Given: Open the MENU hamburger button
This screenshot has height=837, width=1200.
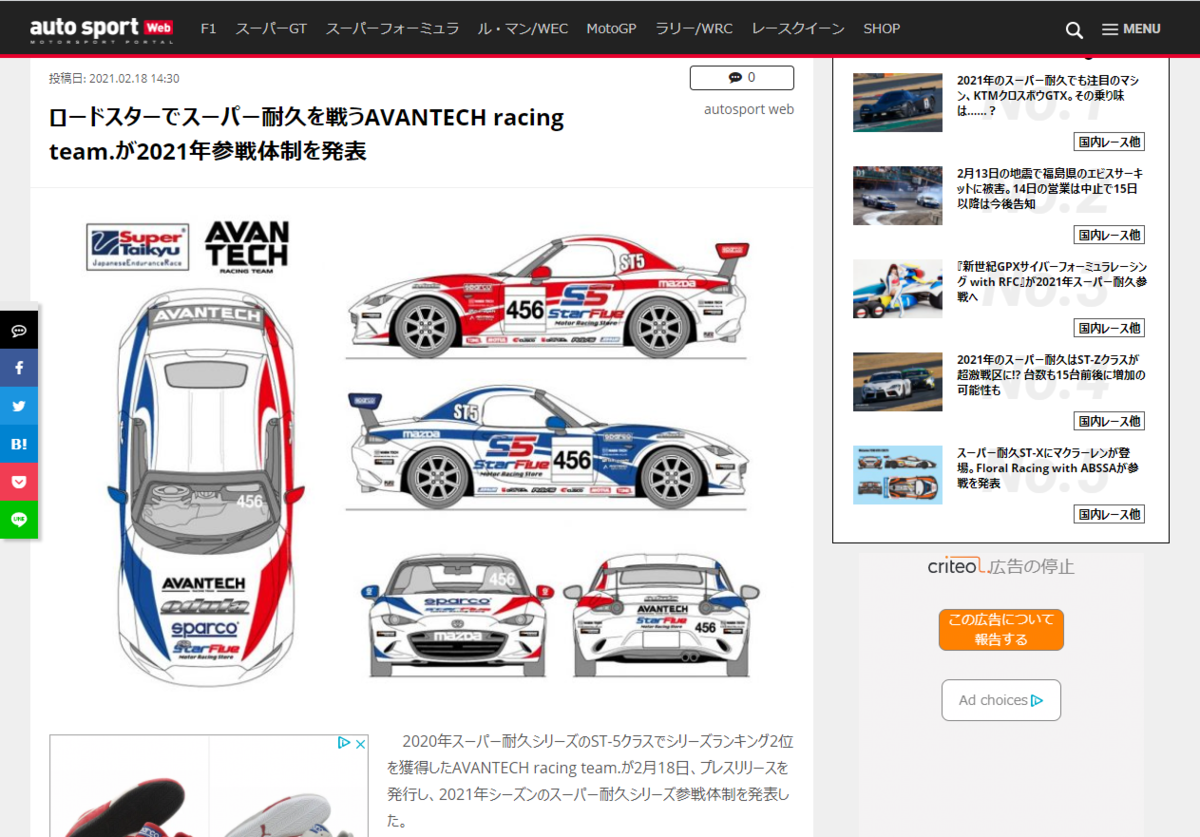Looking at the screenshot, I should coord(1131,29).
